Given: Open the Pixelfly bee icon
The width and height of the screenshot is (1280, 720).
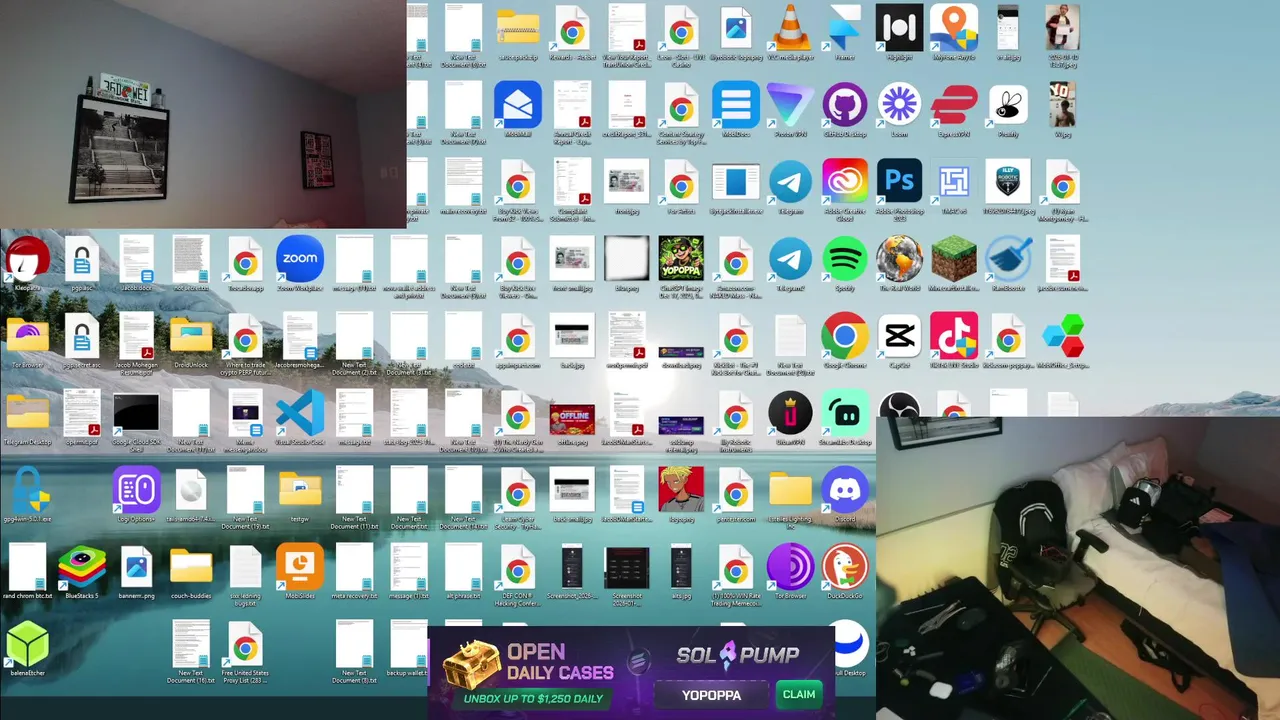Looking at the screenshot, I should coord(1008,105).
